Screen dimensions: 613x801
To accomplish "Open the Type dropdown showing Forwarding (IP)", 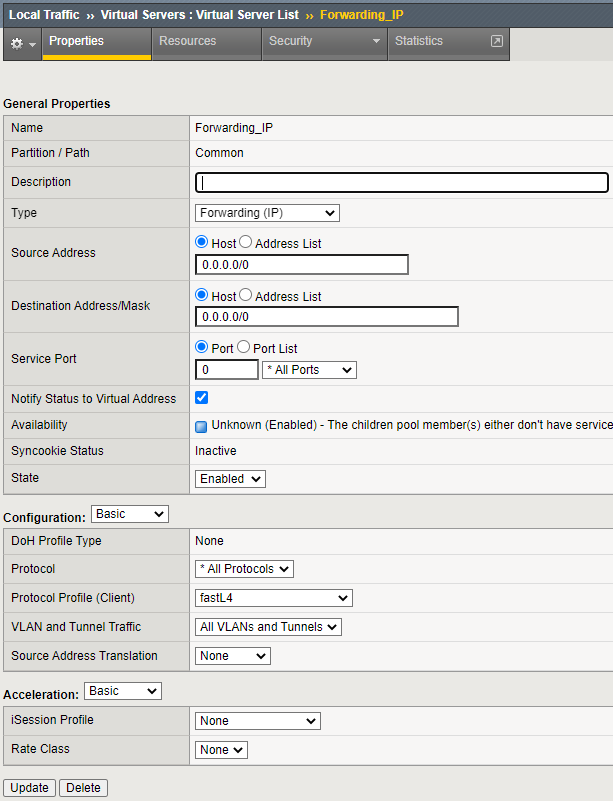I will 267,213.
